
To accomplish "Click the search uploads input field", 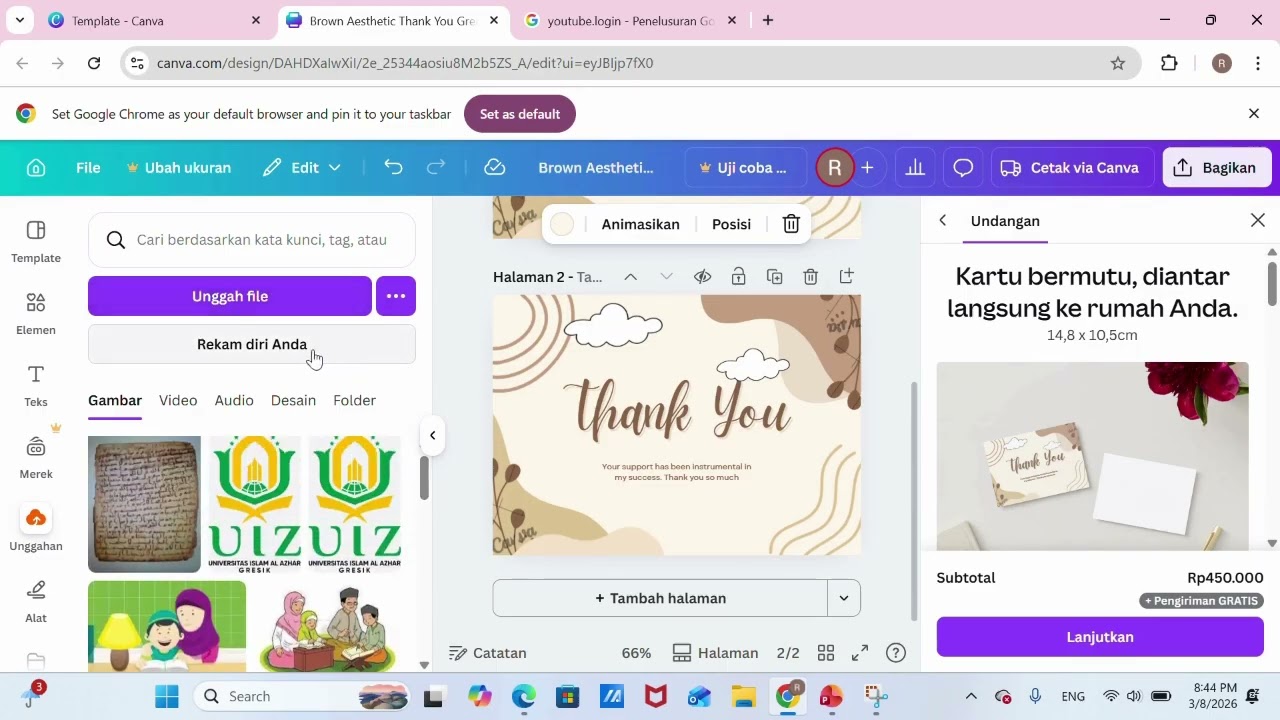I will [252, 240].
